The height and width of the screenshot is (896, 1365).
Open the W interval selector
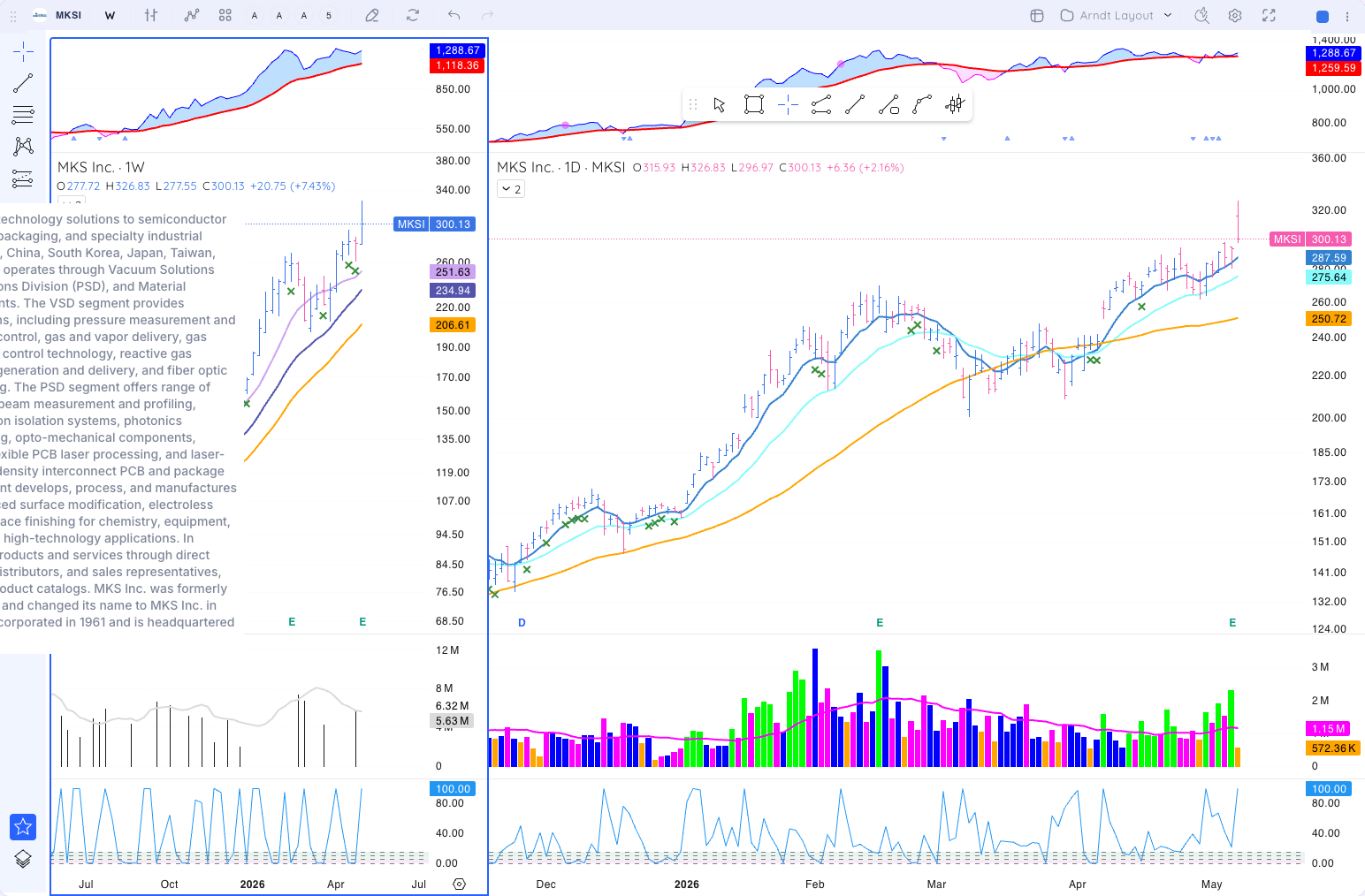[x=110, y=15]
